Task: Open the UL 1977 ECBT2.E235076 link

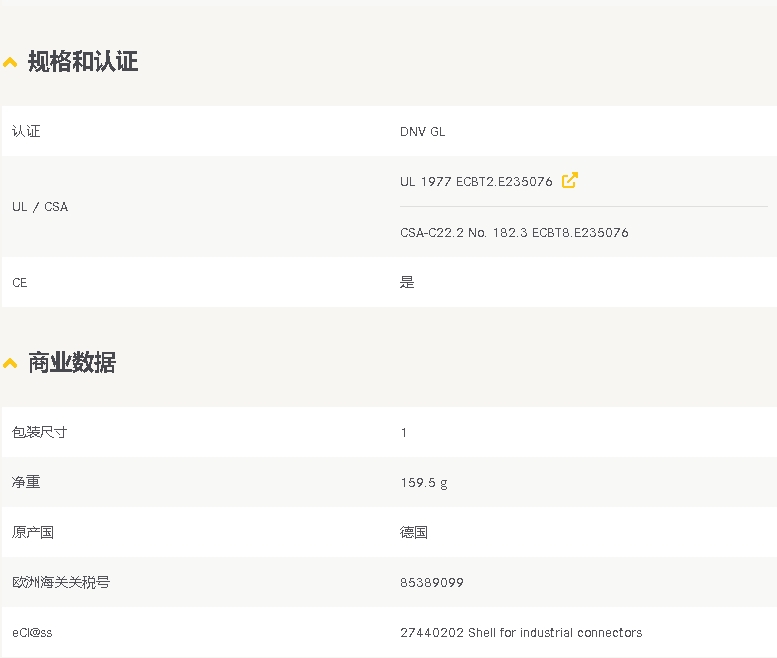Action: 476,182
